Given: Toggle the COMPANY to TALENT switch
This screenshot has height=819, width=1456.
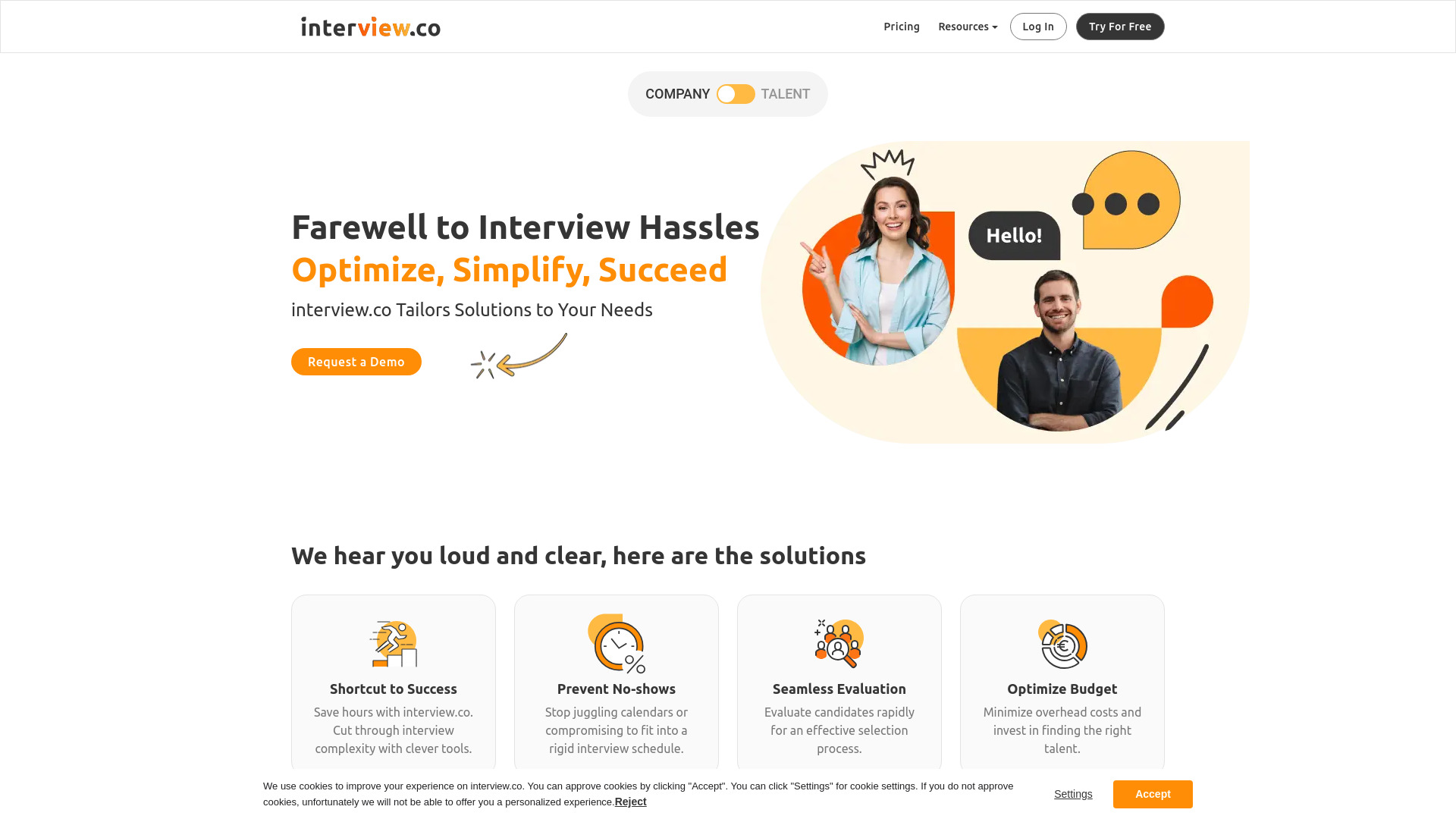Looking at the screenshot, I should point(735,94).
